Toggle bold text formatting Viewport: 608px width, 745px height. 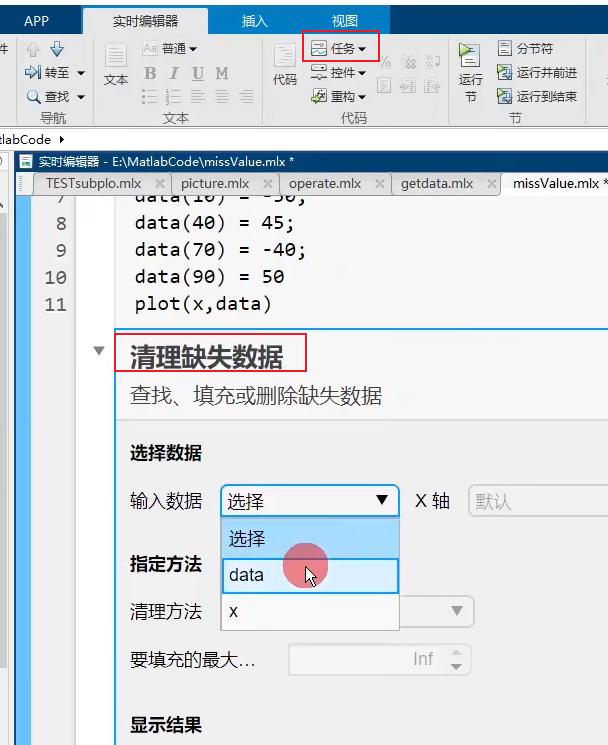(150, 73)
